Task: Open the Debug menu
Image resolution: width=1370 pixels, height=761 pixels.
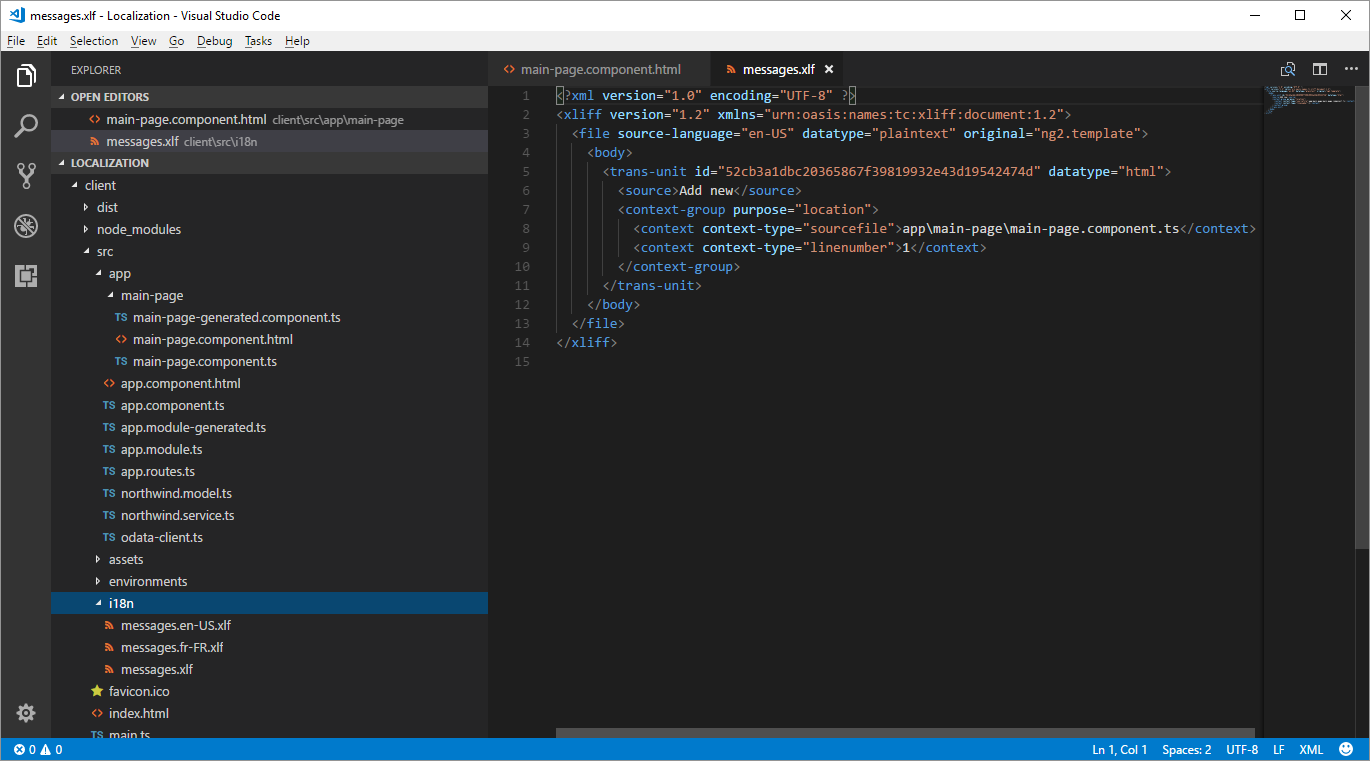Action: 214,41
